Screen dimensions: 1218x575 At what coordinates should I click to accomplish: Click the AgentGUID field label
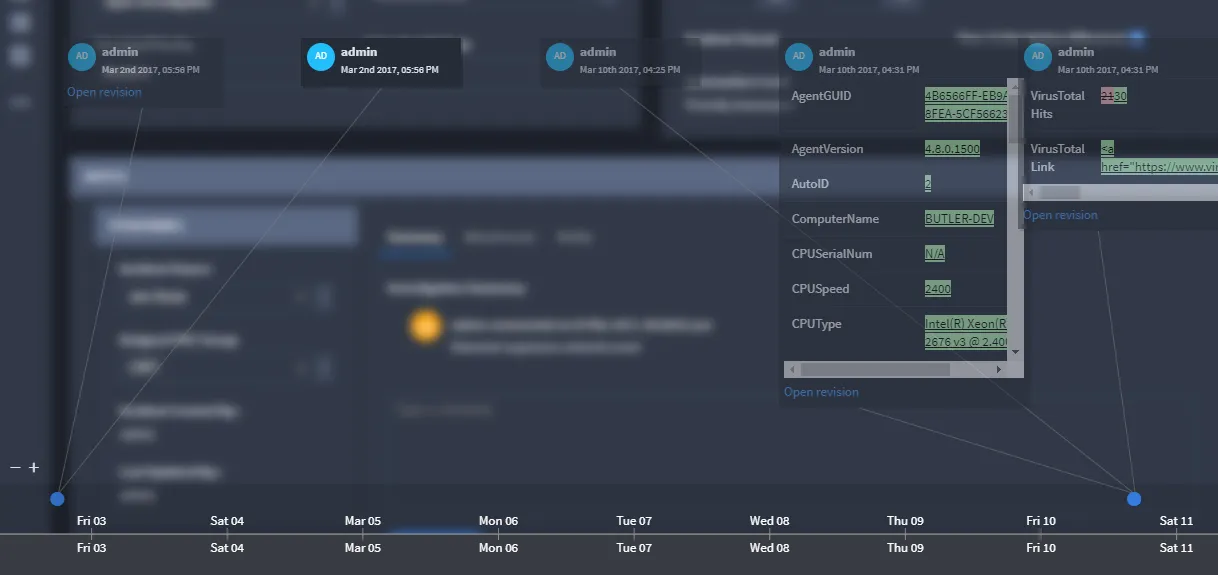(821, 96)
